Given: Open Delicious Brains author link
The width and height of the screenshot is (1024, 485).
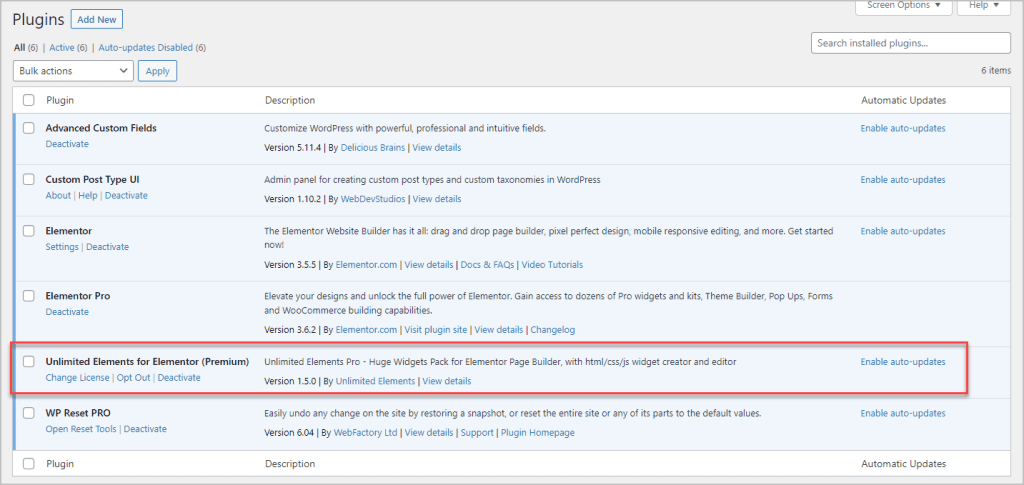Looking at the screenshot, I should [372, 148].
